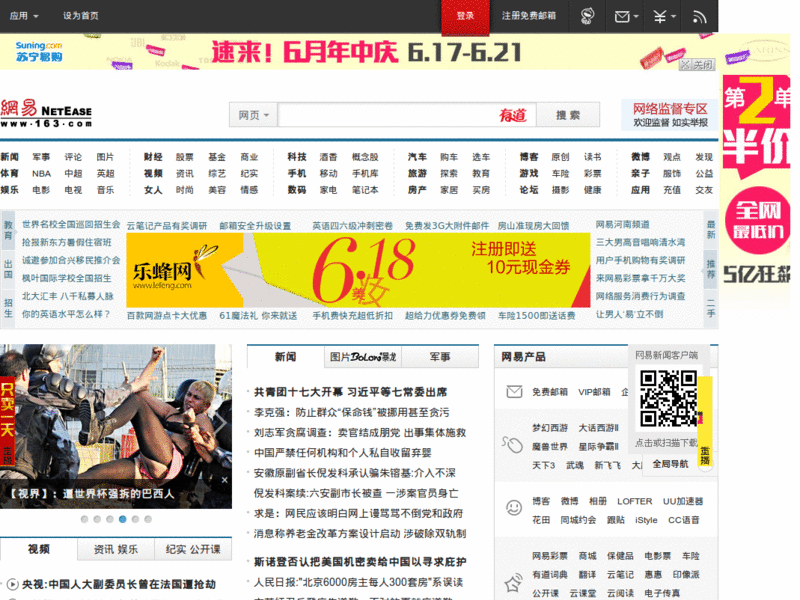Click the NetEase News client QR code
The width and height of the screenshot is (800, 600).
coord(666,398)
